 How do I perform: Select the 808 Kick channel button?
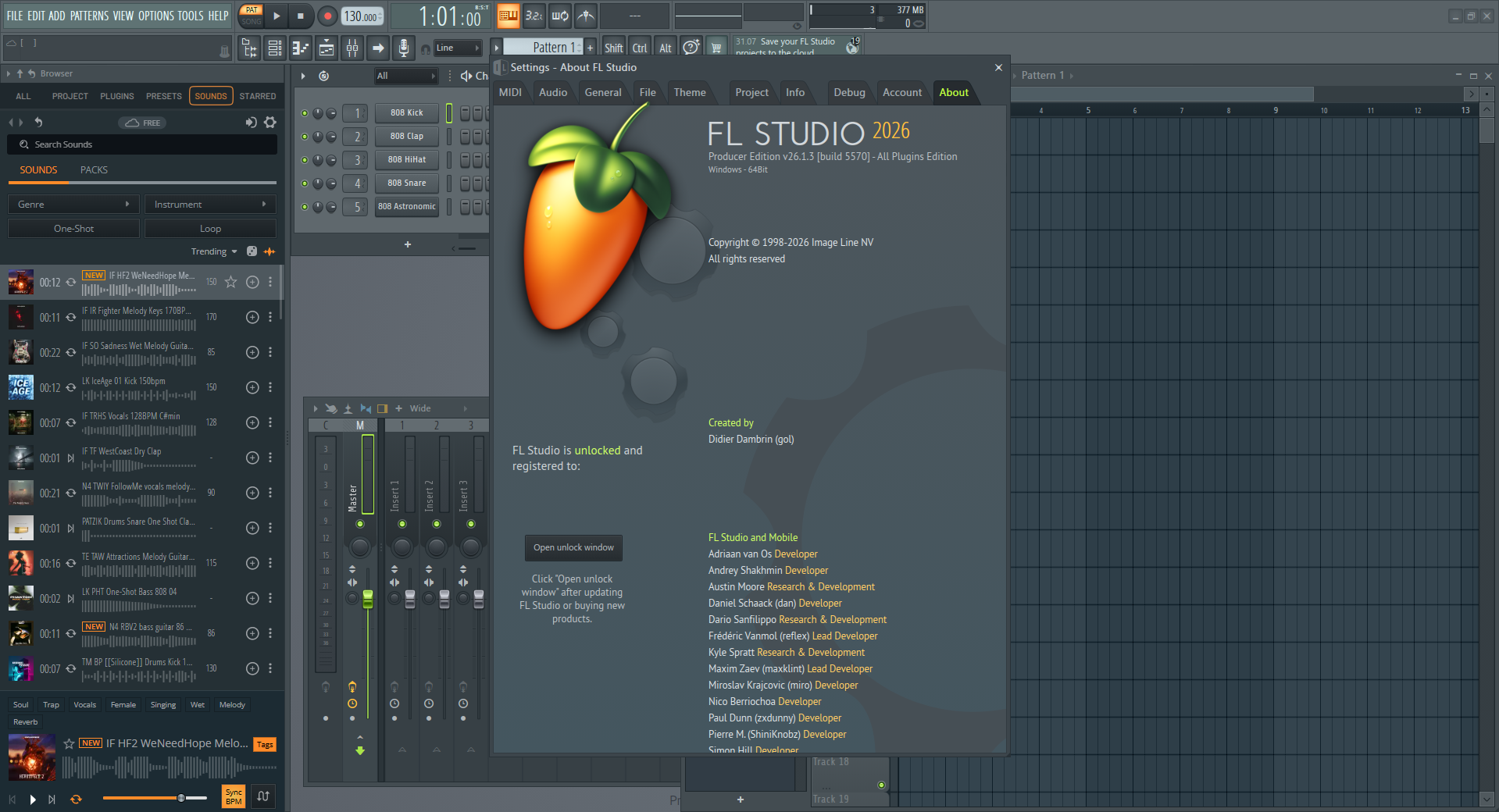(x=407, y=113)
